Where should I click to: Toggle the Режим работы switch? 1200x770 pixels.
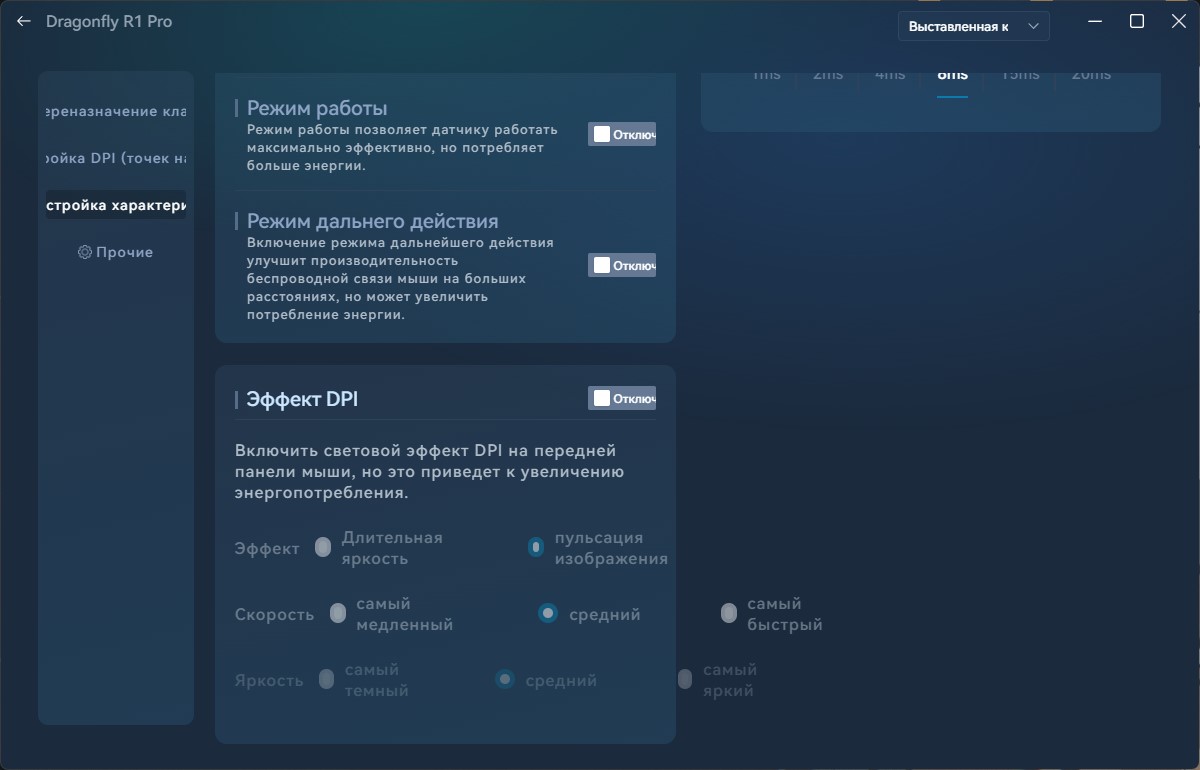(x=622, y=134)
